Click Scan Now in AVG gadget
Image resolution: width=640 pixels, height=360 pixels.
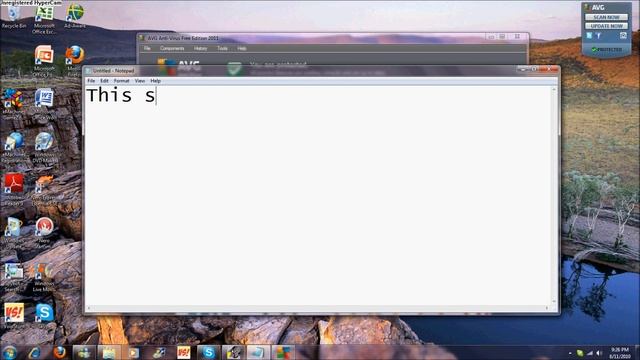pyautogui.click(x=606, y=17)
